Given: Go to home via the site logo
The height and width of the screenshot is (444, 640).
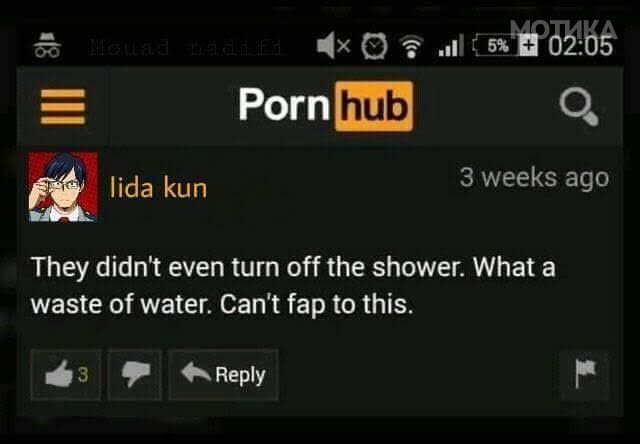Looking at the screenshot, I should tap(326, 106).
